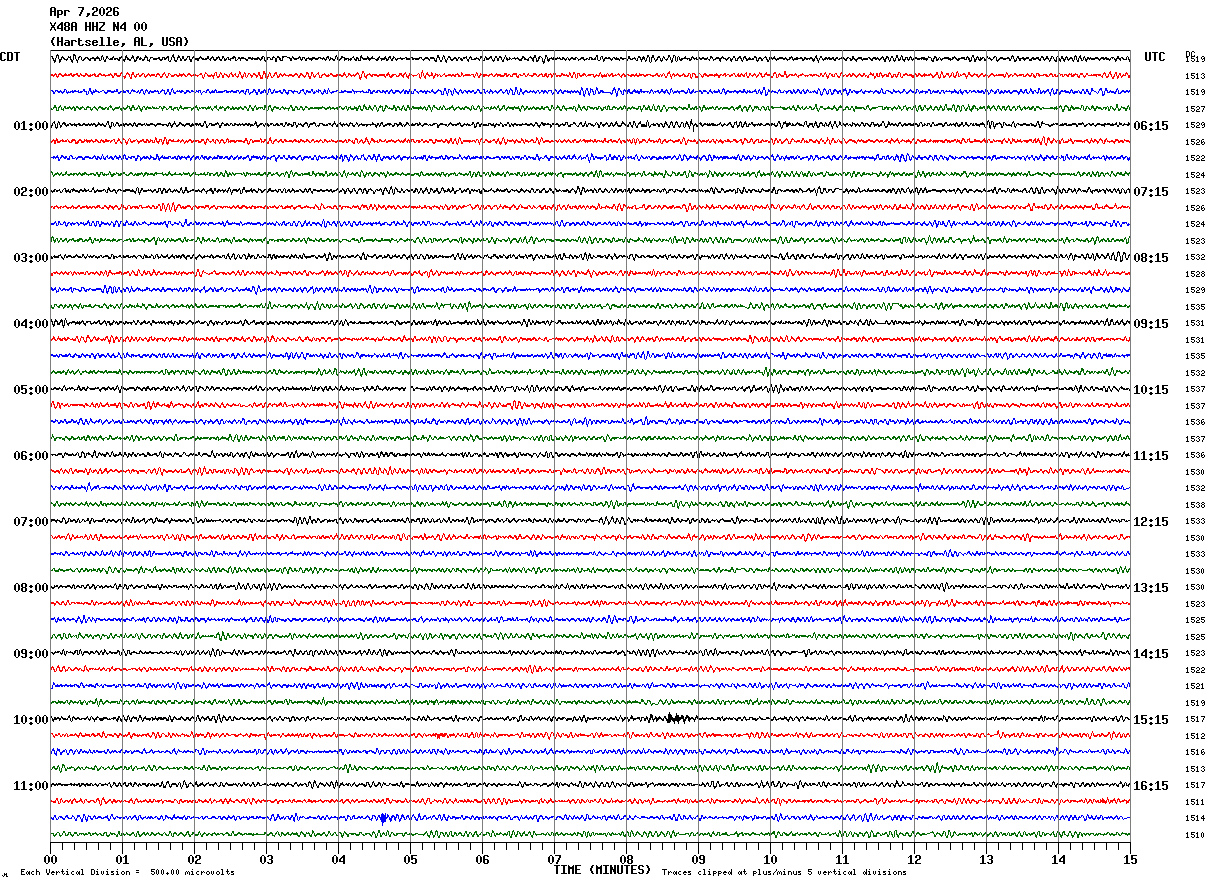Select the 09:00 CDT row label
The width and height of the screenshot is (1210, 886).
tap(31, 654)
